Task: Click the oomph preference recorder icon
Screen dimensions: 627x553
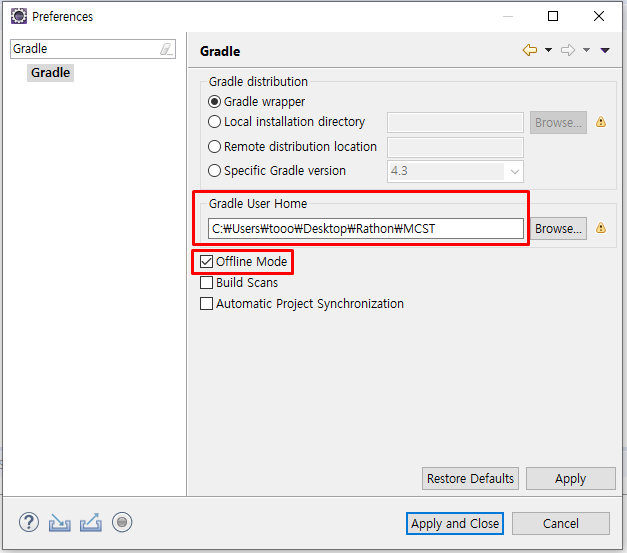Action: (x=122, y=522)
